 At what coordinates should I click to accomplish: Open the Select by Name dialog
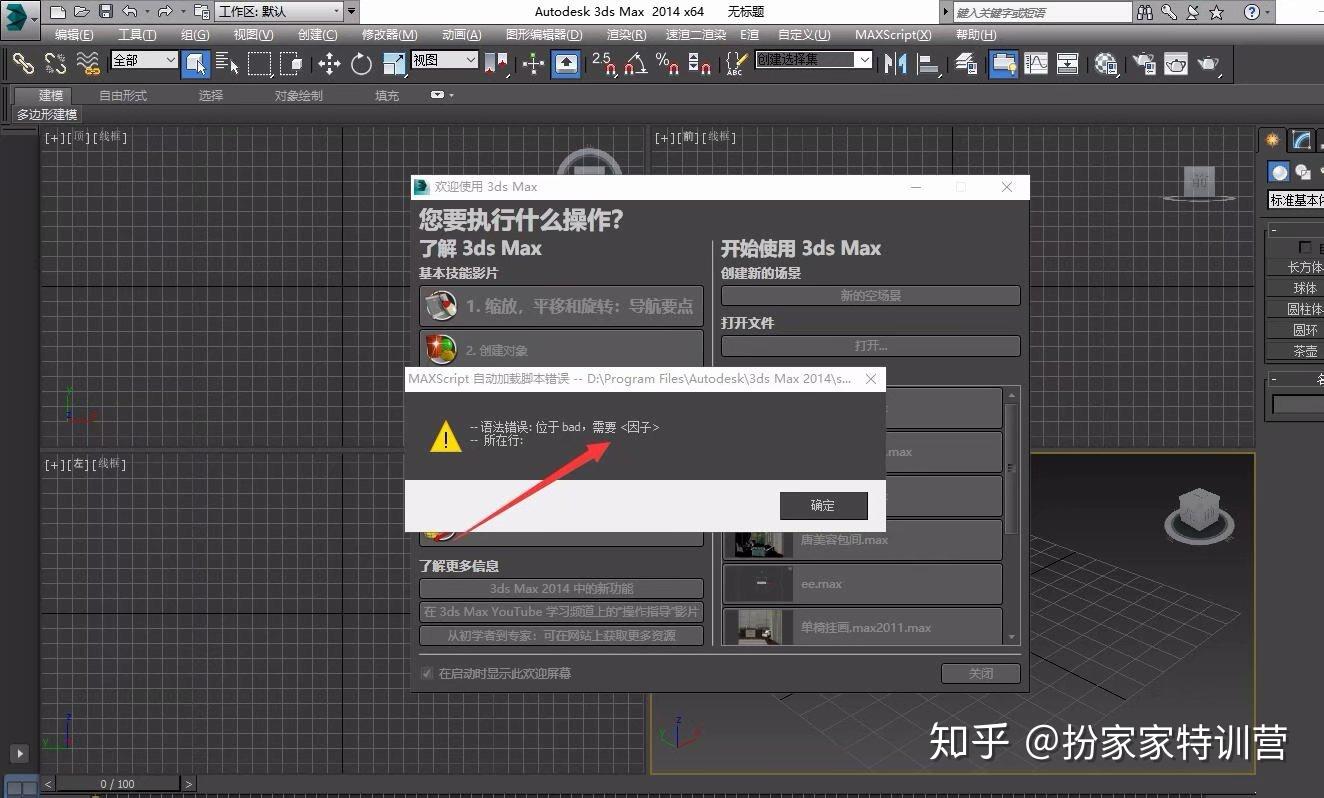228,64
